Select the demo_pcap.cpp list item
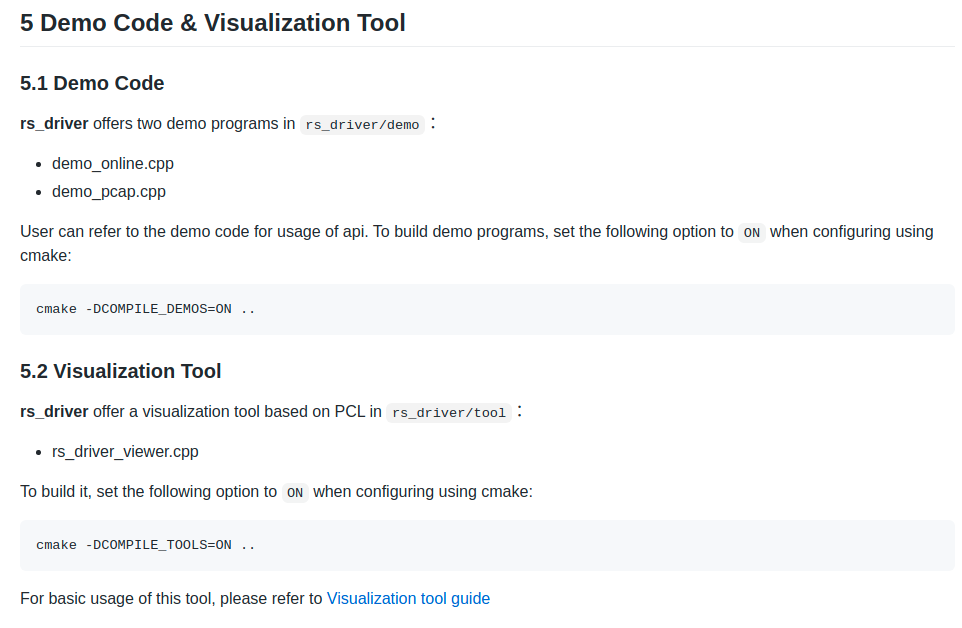 (109, 191)
